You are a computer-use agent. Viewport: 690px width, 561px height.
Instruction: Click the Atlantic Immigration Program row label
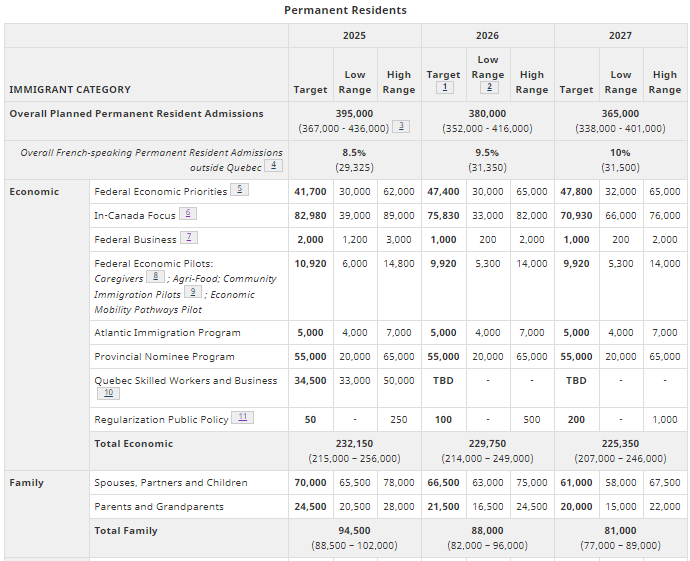pos(167,333)
